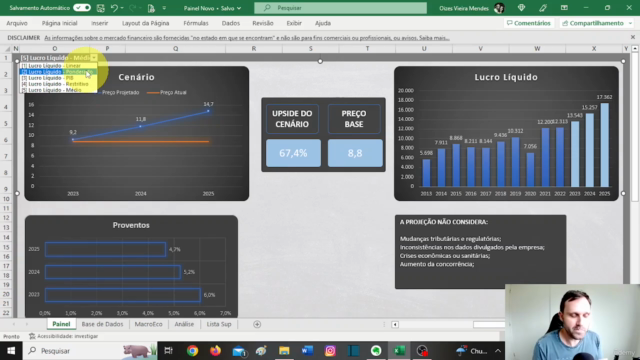Click the 2025 bar in Lucro Líquido chart
The width and height of the screenshot is (640, 360).
(x=604, y=144)
